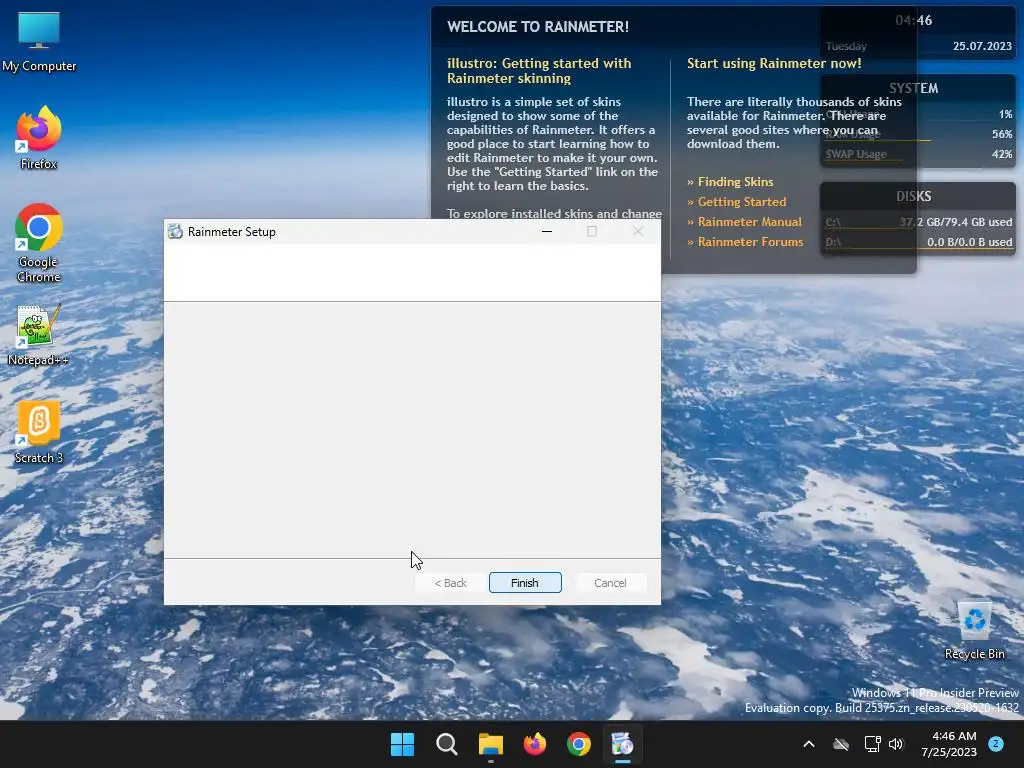1024x768 pixels.
Task: Show hidden system tray icons
Action: [x=808, y=744]
